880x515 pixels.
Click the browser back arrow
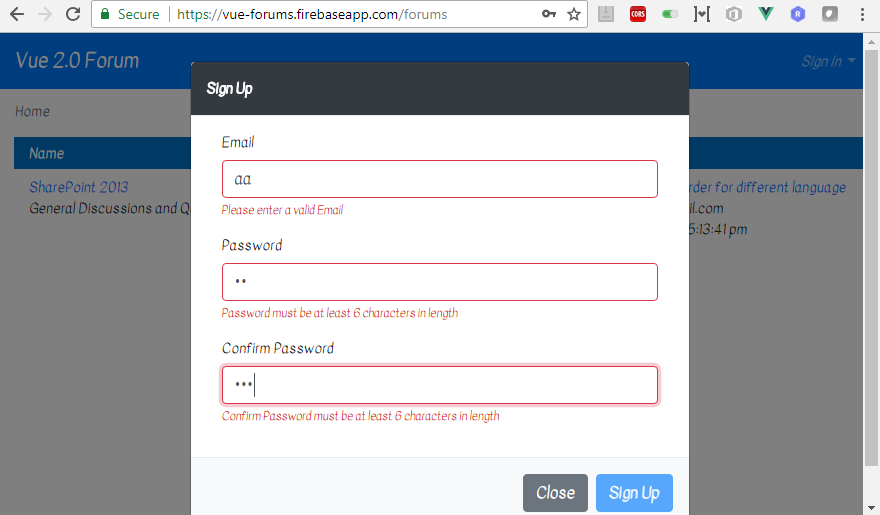(x=17, y=14)
